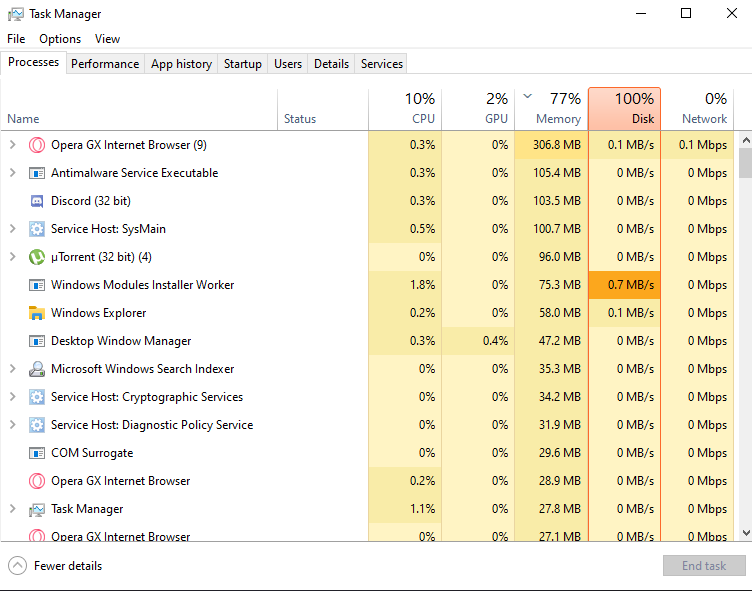
Task: Click the Fewer details link
Action: point(68,566)
